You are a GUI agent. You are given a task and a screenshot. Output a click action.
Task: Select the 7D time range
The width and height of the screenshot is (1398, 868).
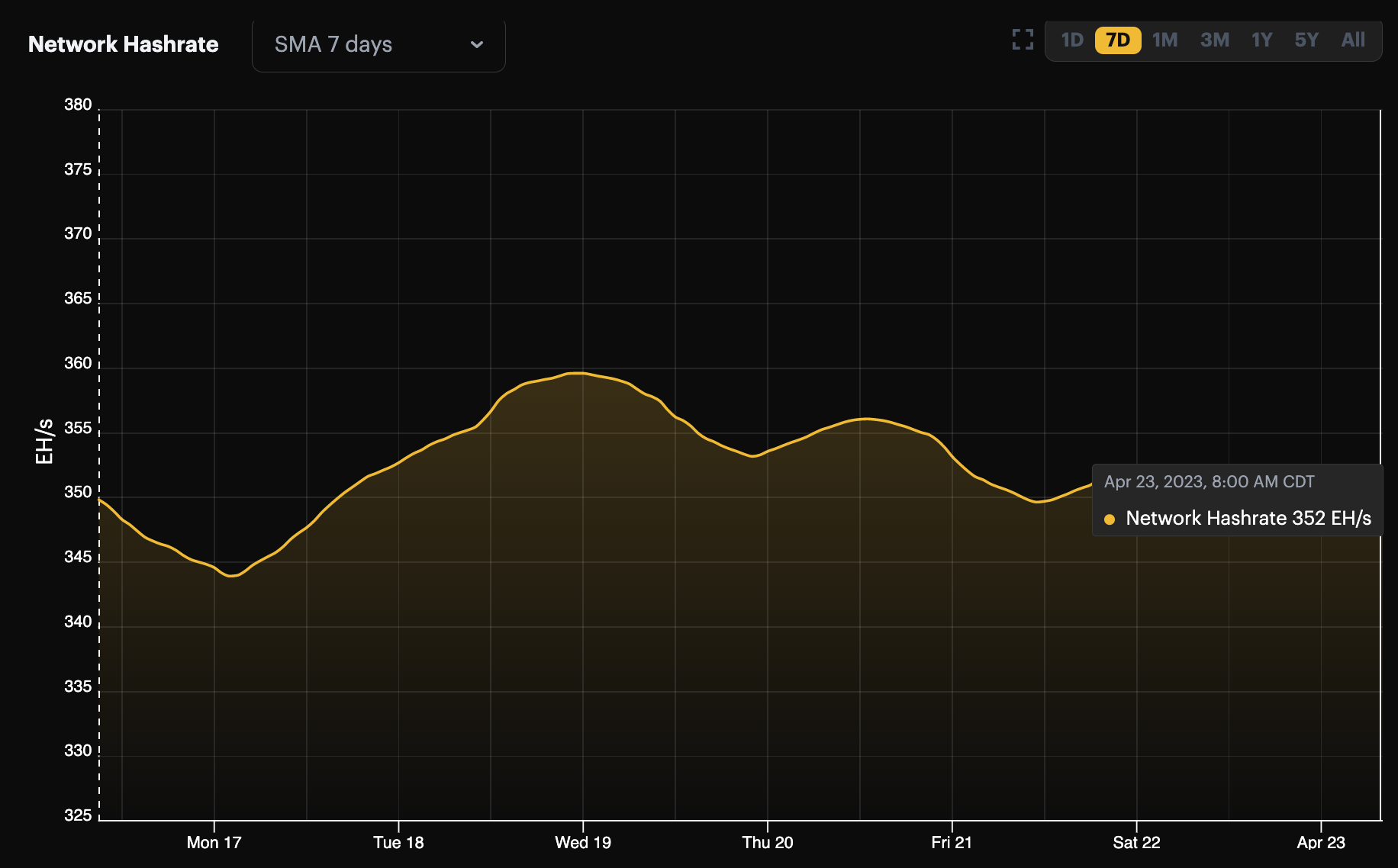[1117, 40]
